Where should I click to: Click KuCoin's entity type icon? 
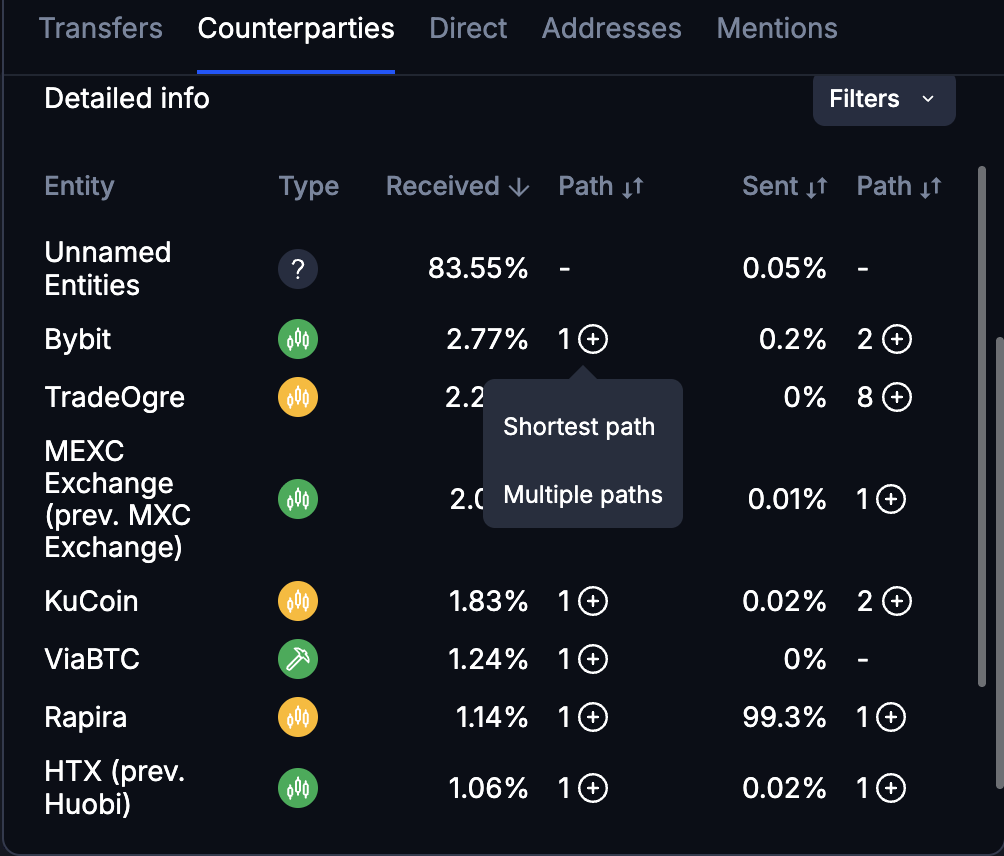coord(297,601)
